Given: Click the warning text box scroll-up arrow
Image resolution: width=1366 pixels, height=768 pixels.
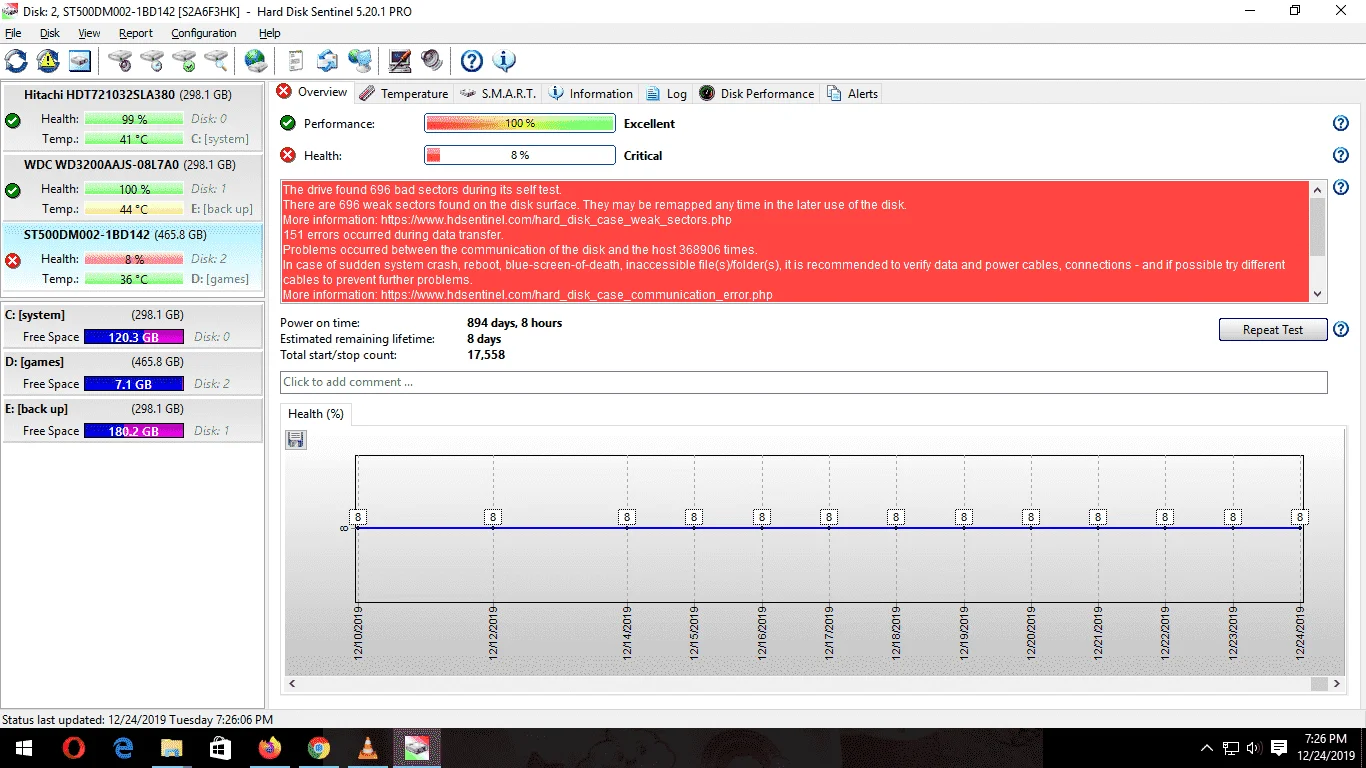Looking at the screenshot, I should coord(1317,188).
